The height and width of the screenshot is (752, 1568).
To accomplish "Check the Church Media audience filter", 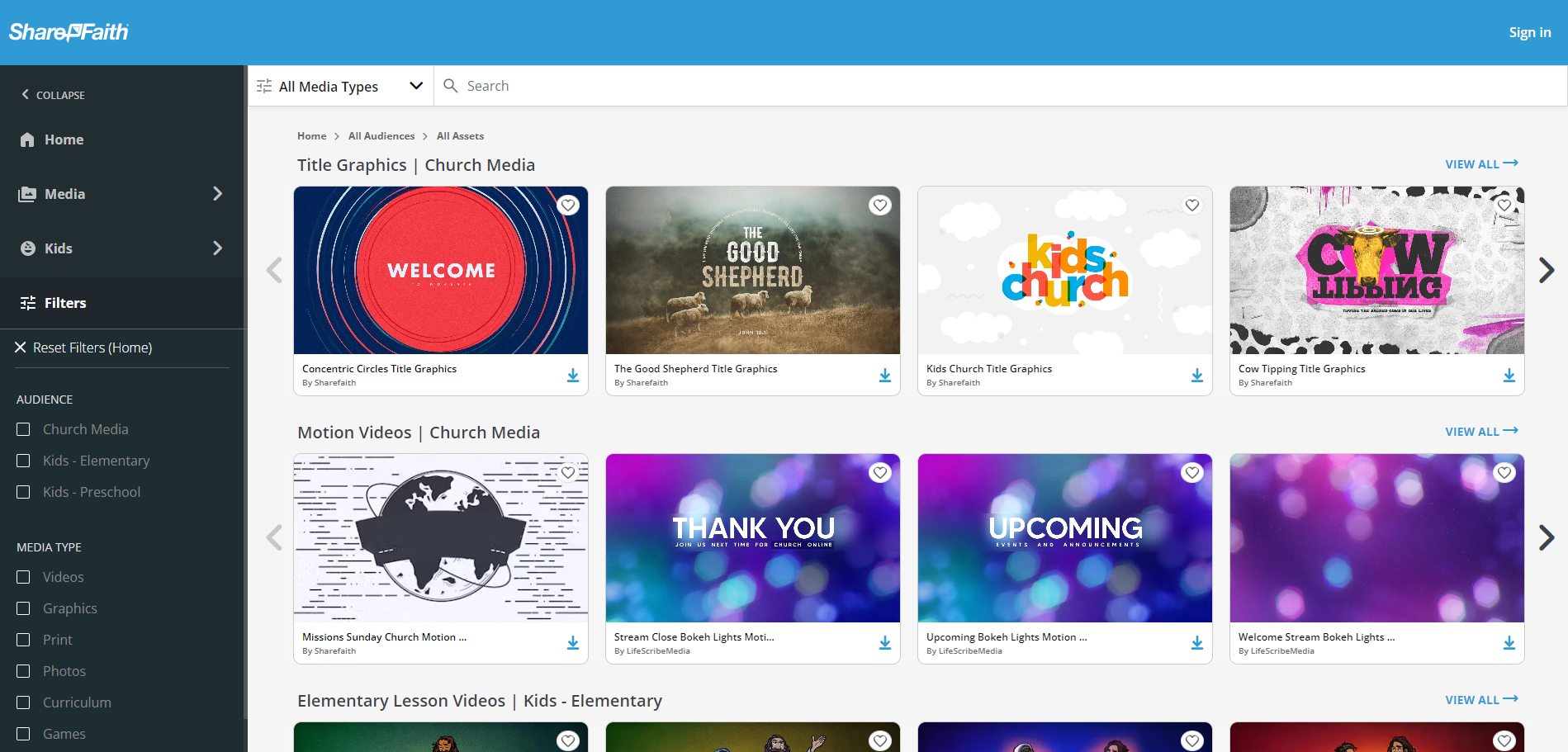I will click(23, 429).
